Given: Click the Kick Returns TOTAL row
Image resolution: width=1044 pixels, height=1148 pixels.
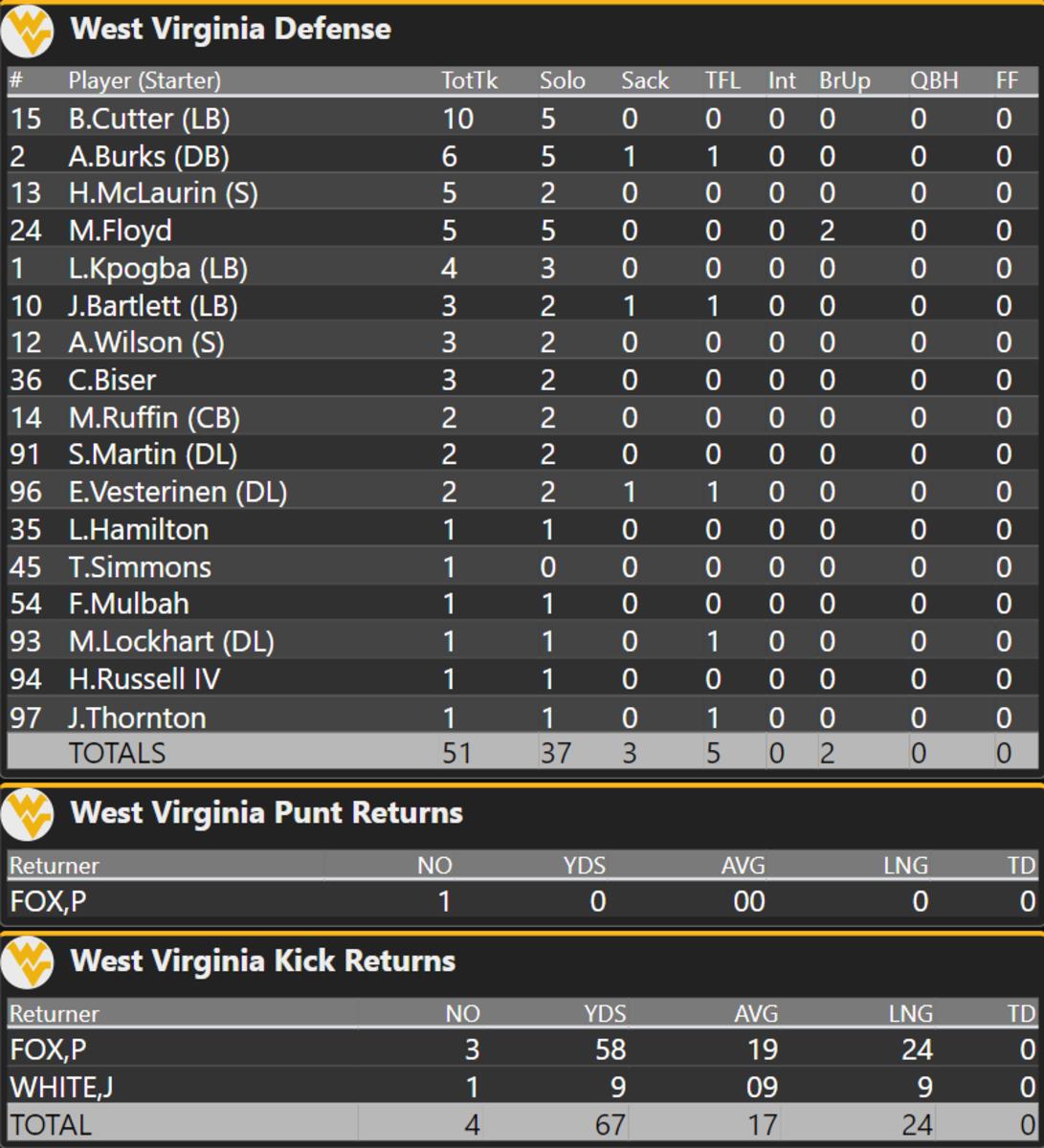Looking at the screenshot, I should (x=522, y=1123).
